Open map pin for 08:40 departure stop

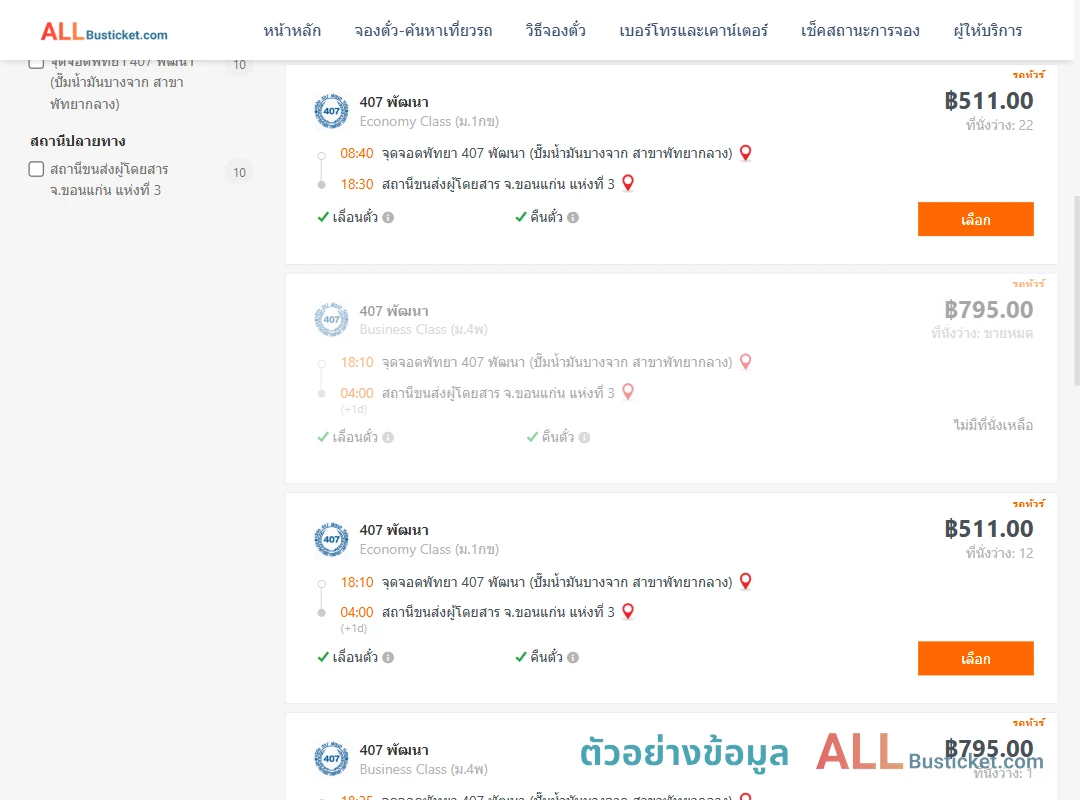tap(745, 153)
